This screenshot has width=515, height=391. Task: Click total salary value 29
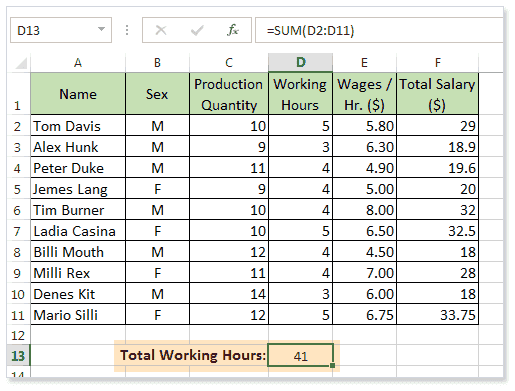point(437,126)
